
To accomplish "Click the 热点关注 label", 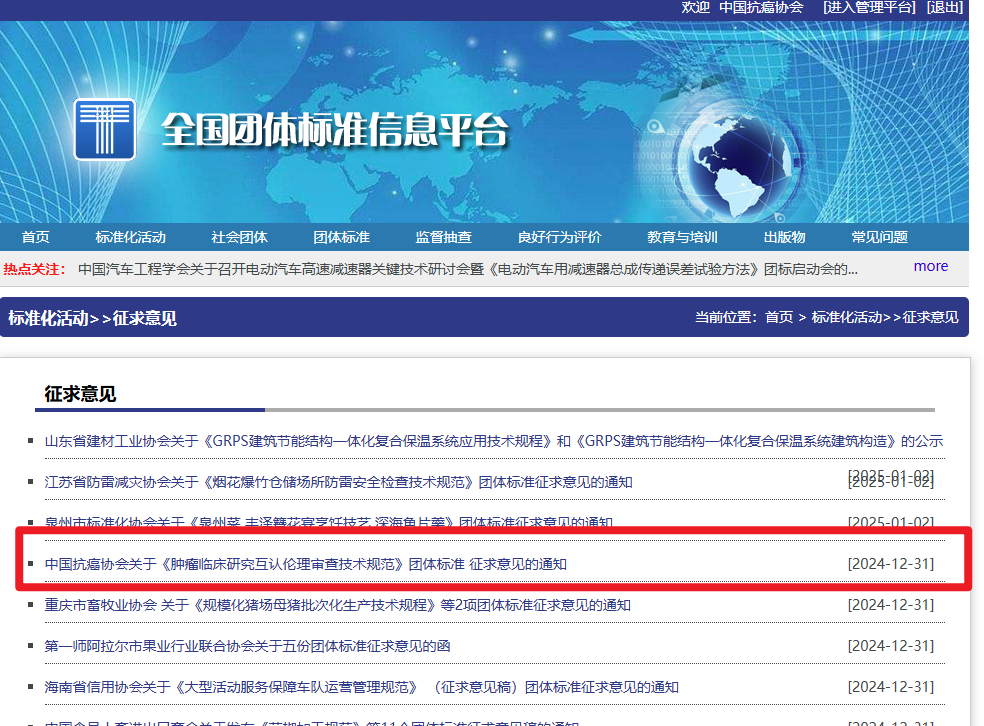I will pos(35,269).
